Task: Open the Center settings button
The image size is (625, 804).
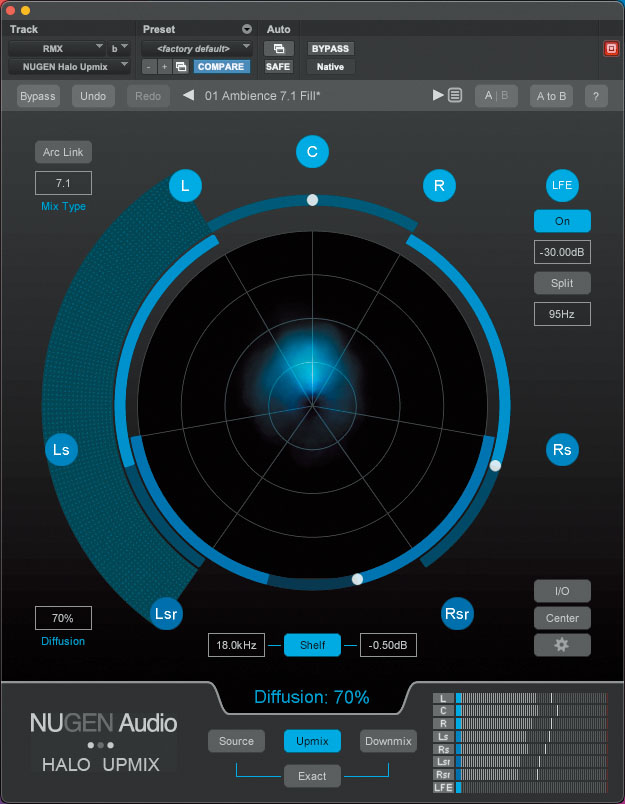Action: pyautogui.click(x=562, y=618)
